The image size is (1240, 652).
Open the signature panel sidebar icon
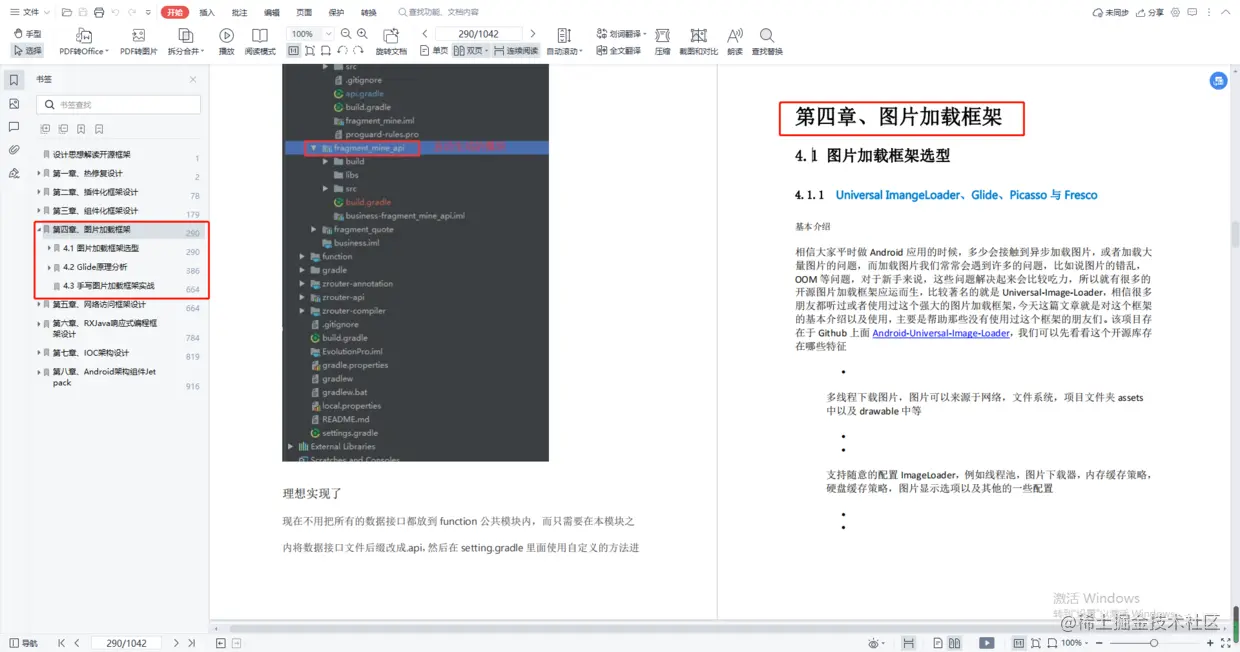pos(14,173)
